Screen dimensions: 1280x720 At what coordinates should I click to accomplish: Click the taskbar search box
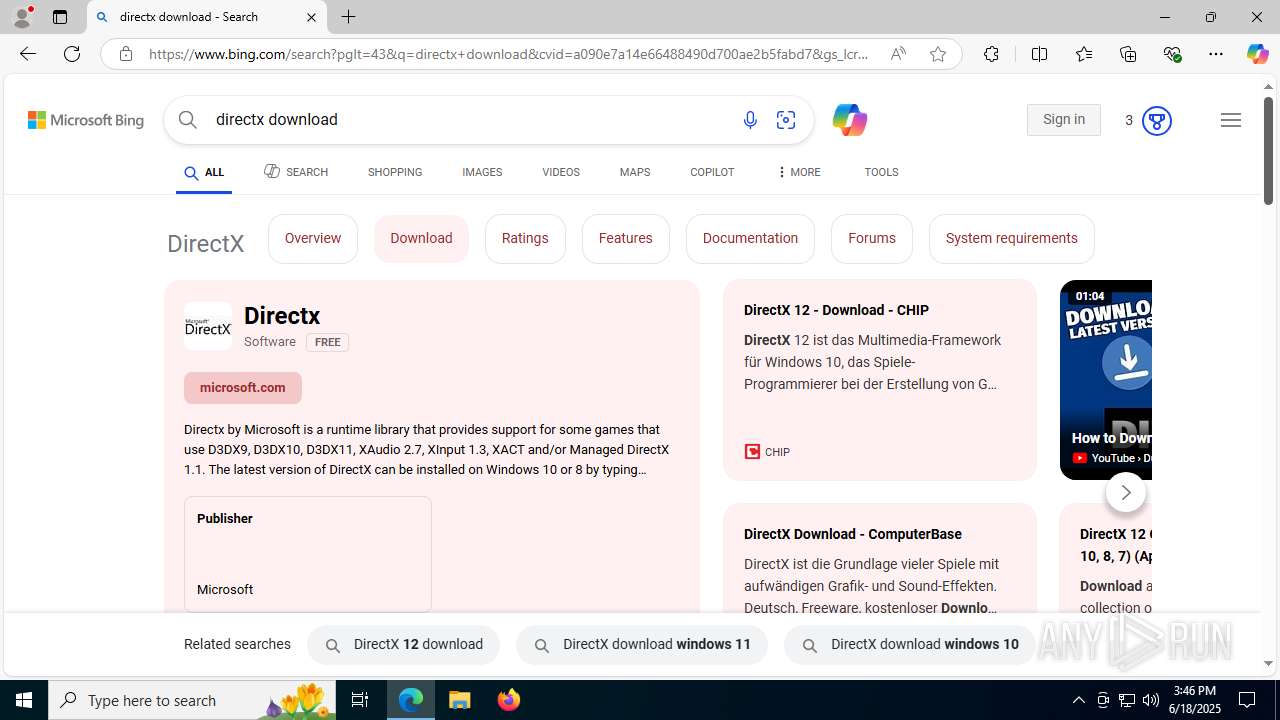[x=193, y=700]
